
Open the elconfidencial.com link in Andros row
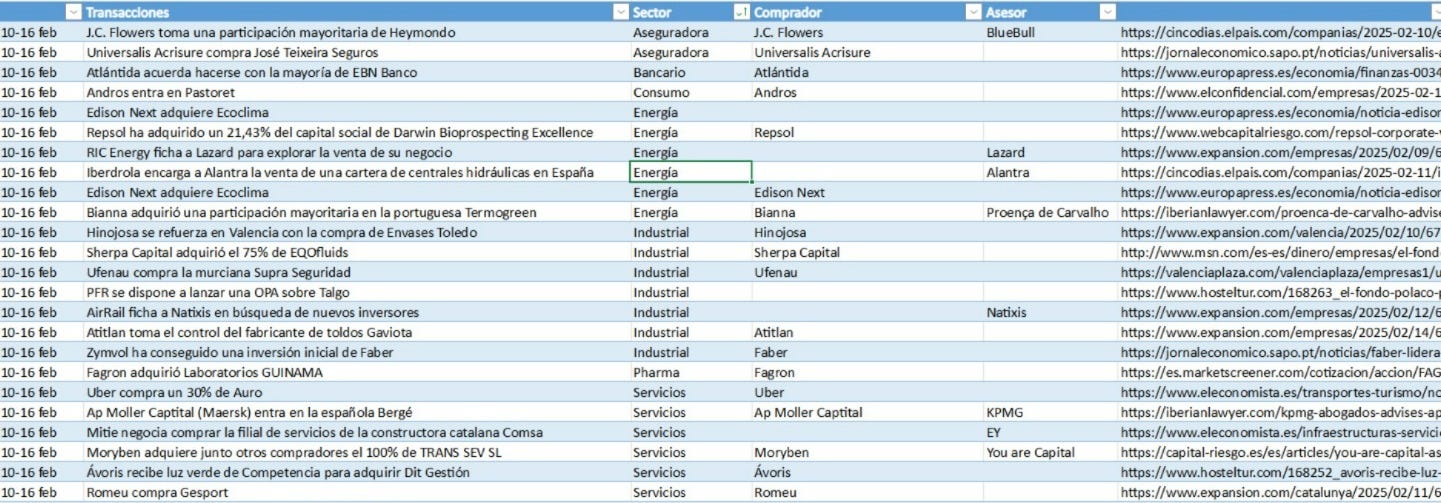click(1280, 92)
